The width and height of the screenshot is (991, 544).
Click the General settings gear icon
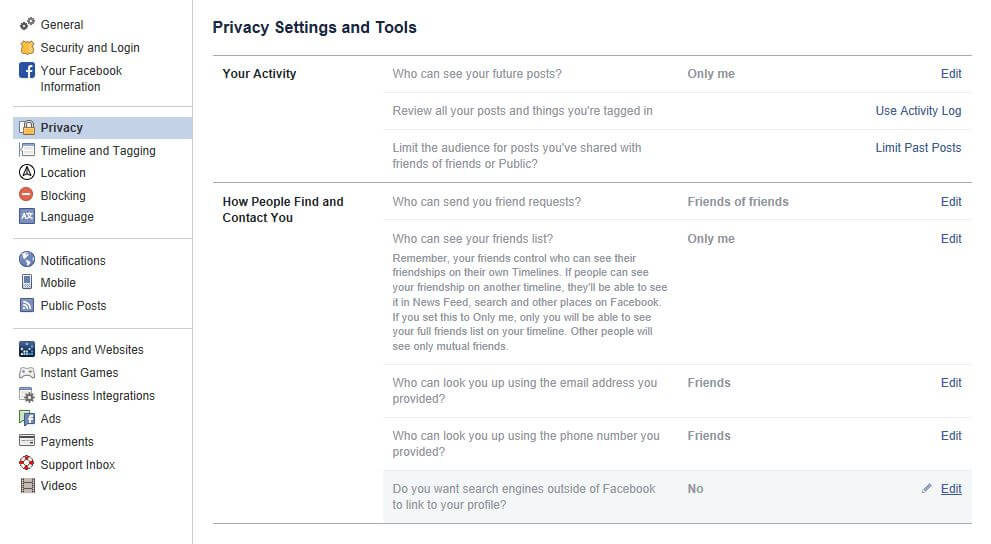coord(27,24)
